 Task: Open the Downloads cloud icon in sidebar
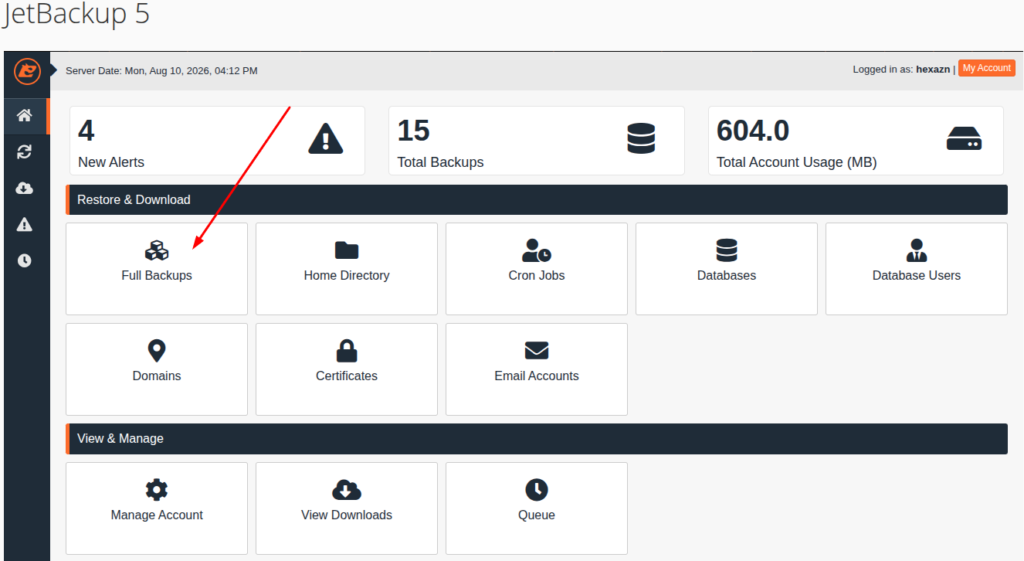point(24,188)
